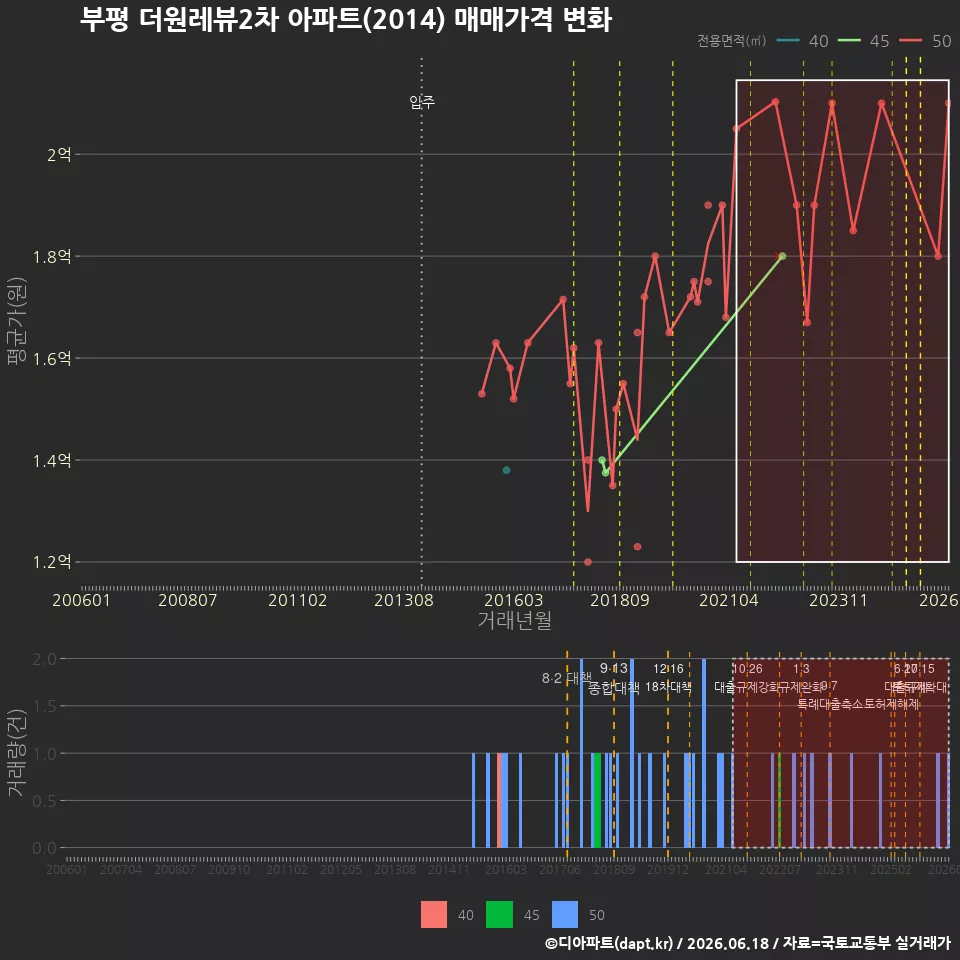Click the salmon 40㎡ volume bar

tap(500, 800)
